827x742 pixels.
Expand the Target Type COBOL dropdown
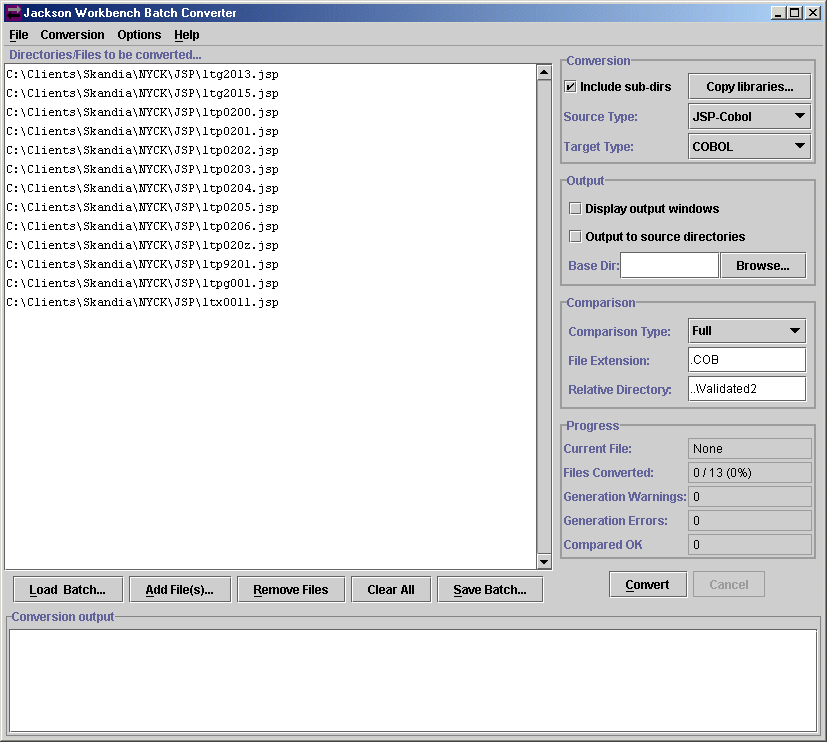749,147
